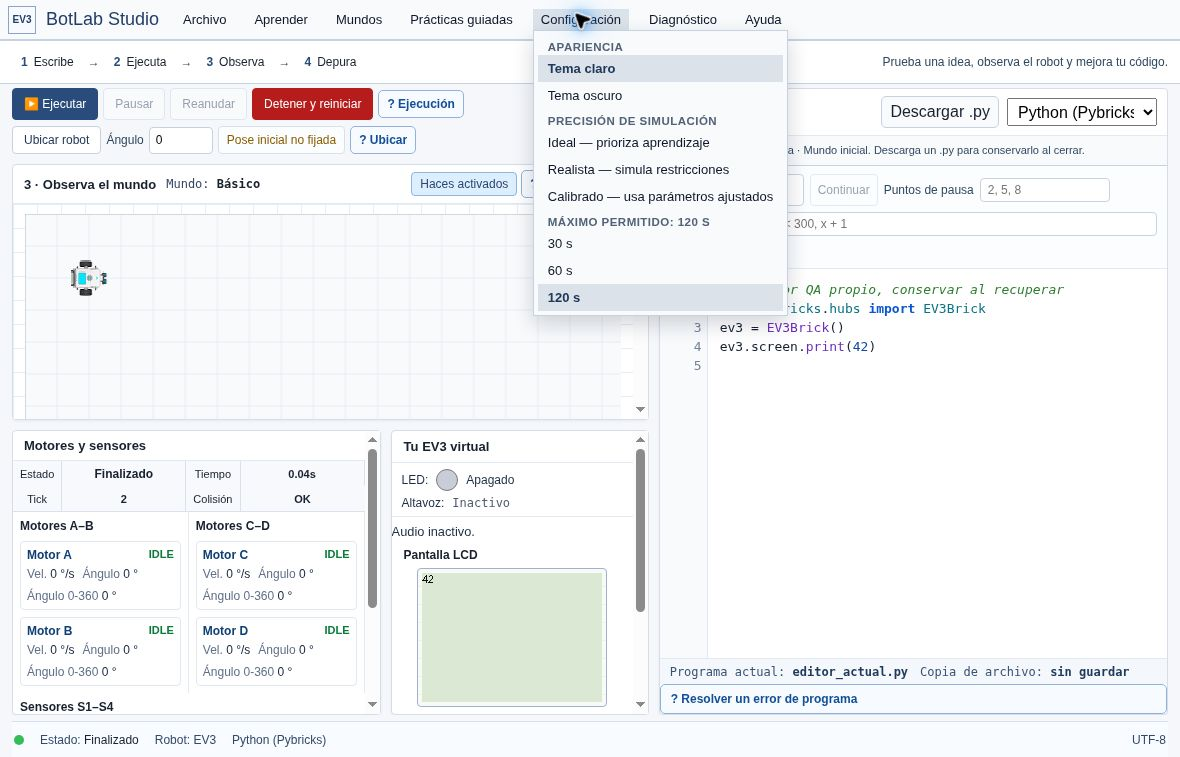Click code line 4 ev3.screen.print(42)
The width and height of the screenshot is (1180, 757).
tap(798, 347)
